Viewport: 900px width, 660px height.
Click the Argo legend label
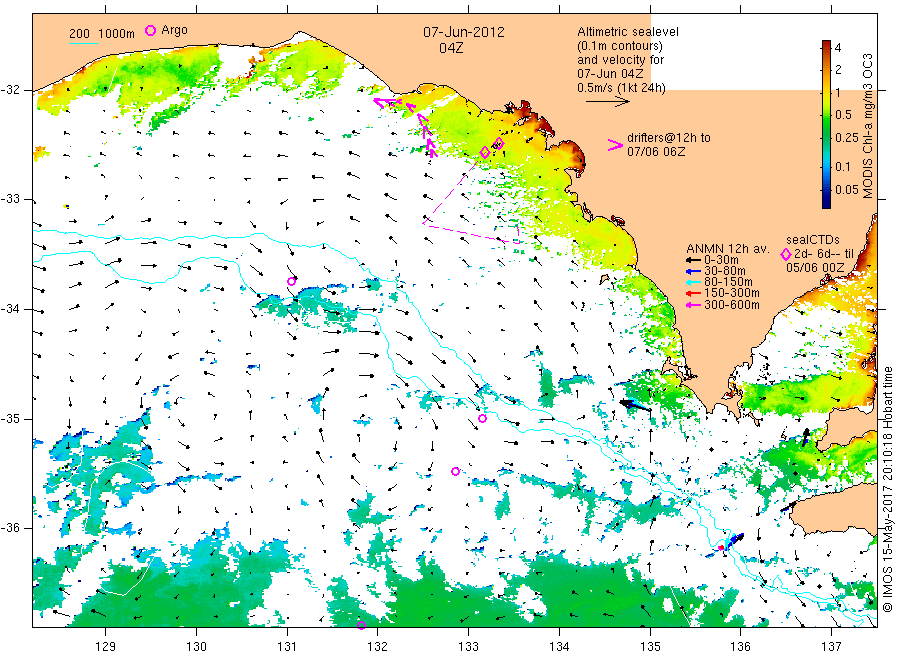(x=174, y=30)
